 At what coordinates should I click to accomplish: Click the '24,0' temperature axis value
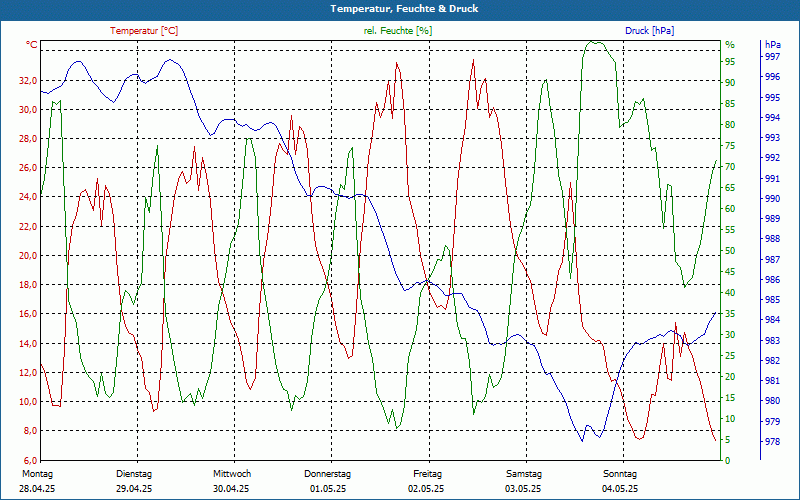tap(29, 197)
